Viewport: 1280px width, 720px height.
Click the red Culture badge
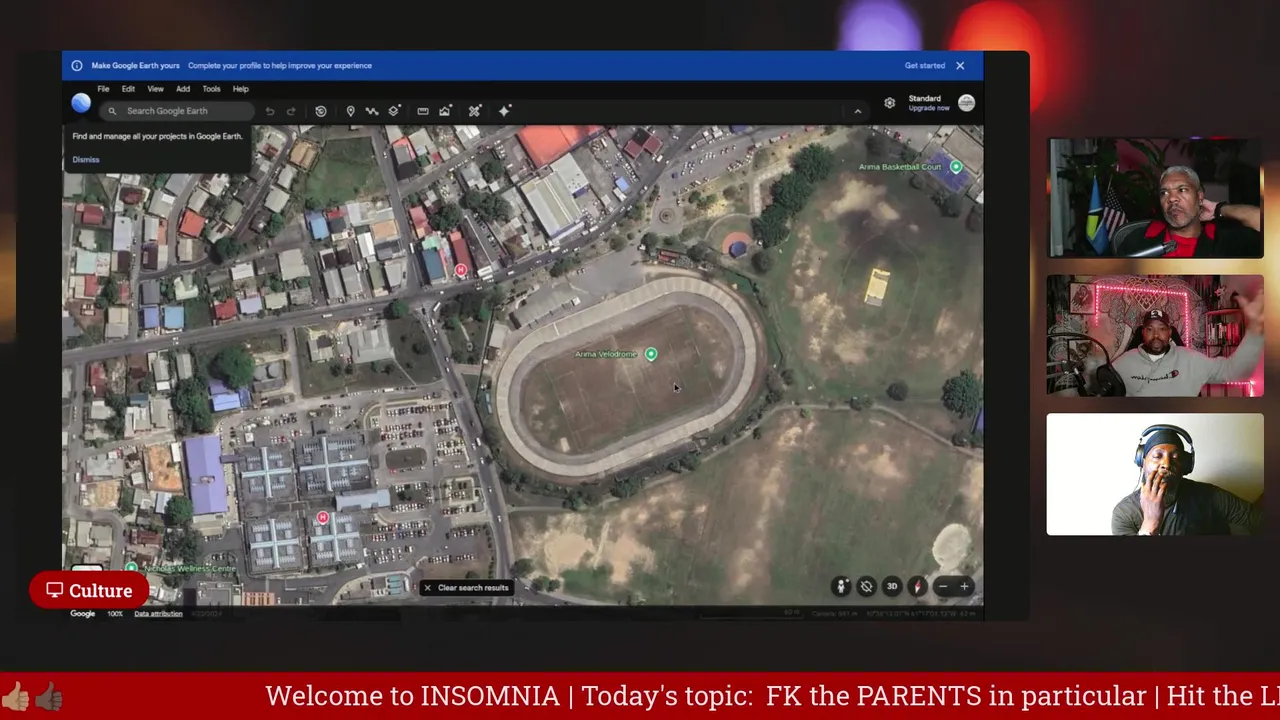click(x=88, y=590)
